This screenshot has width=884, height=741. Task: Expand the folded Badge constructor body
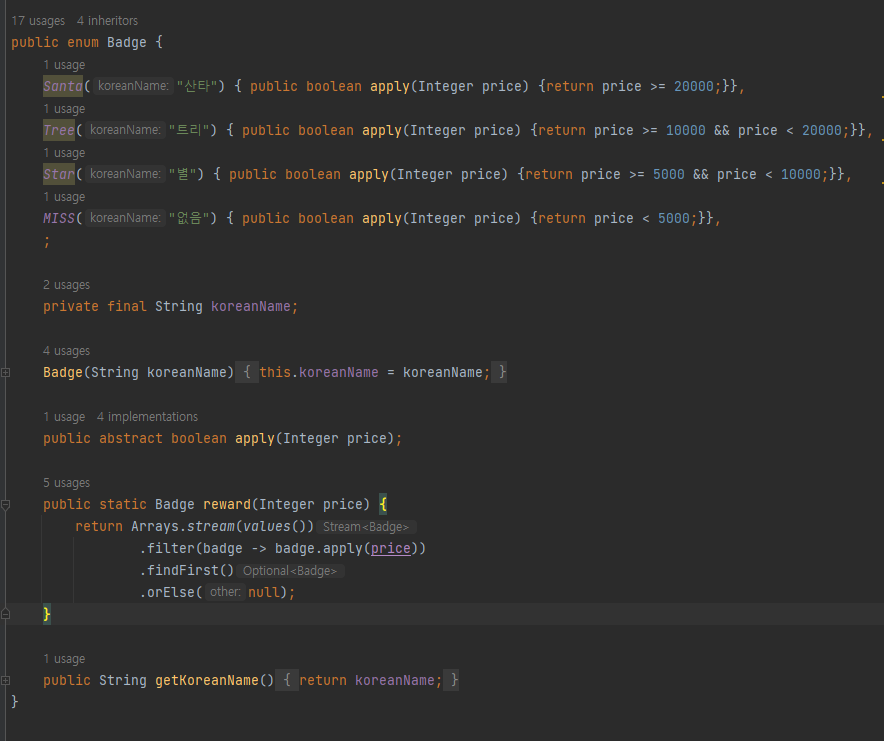[6, 372]
